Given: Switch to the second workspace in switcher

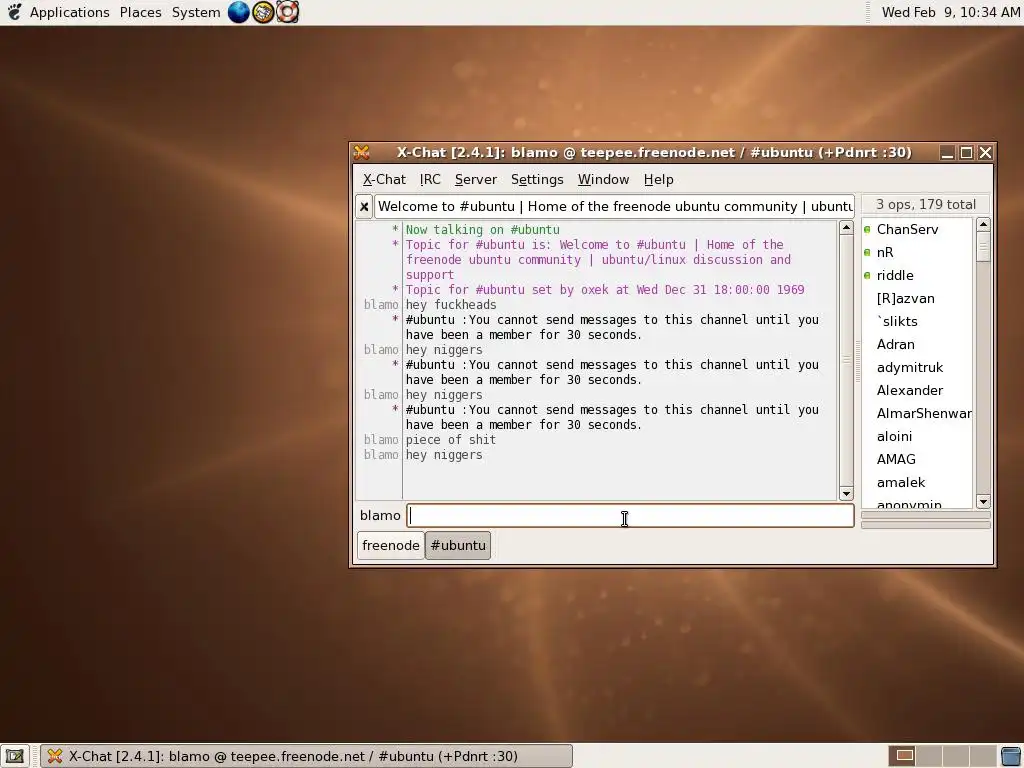Looking at the screenshot, I should 929,756.
